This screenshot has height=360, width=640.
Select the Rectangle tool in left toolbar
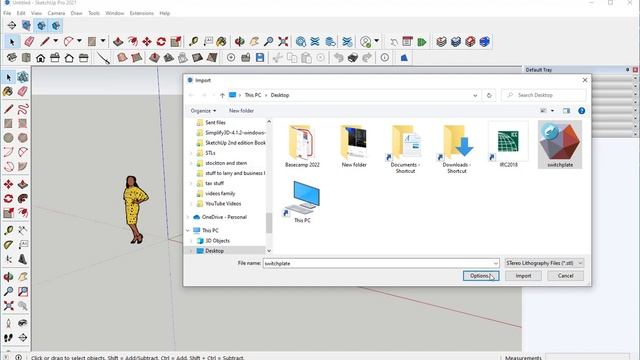pos(8,123)
